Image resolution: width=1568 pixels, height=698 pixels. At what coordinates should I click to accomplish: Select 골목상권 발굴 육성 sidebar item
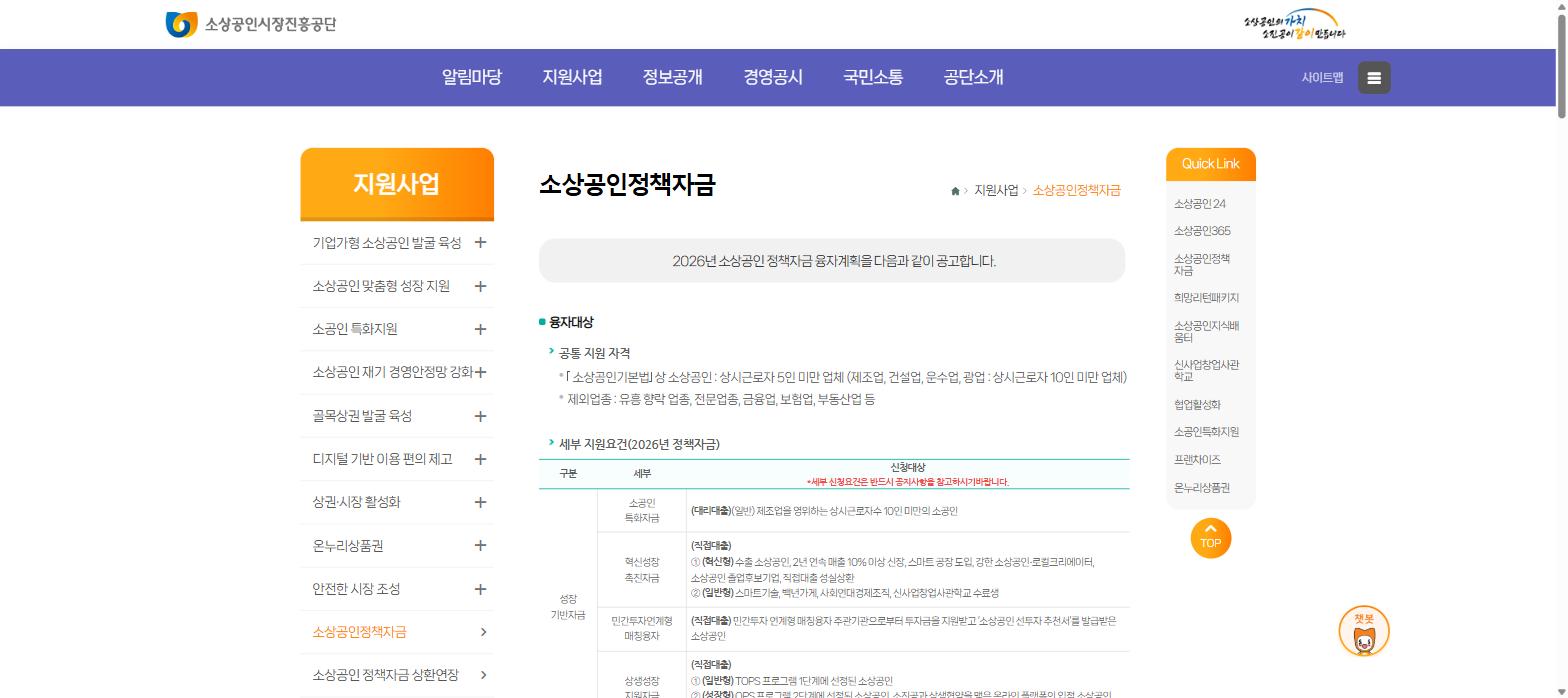pyautogui.click(x=362, y=416)
